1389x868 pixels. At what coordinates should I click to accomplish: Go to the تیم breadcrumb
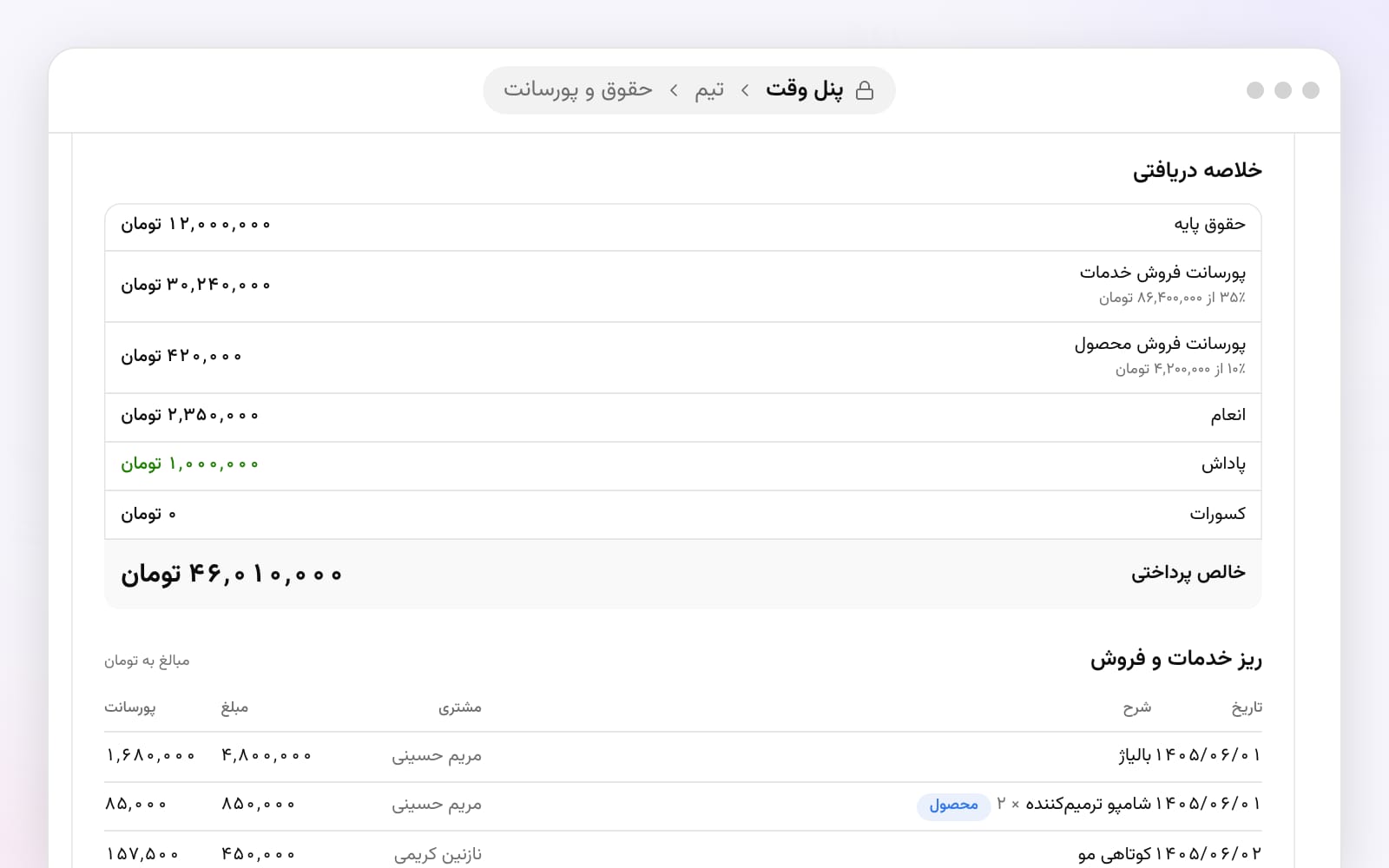[709, 89]
